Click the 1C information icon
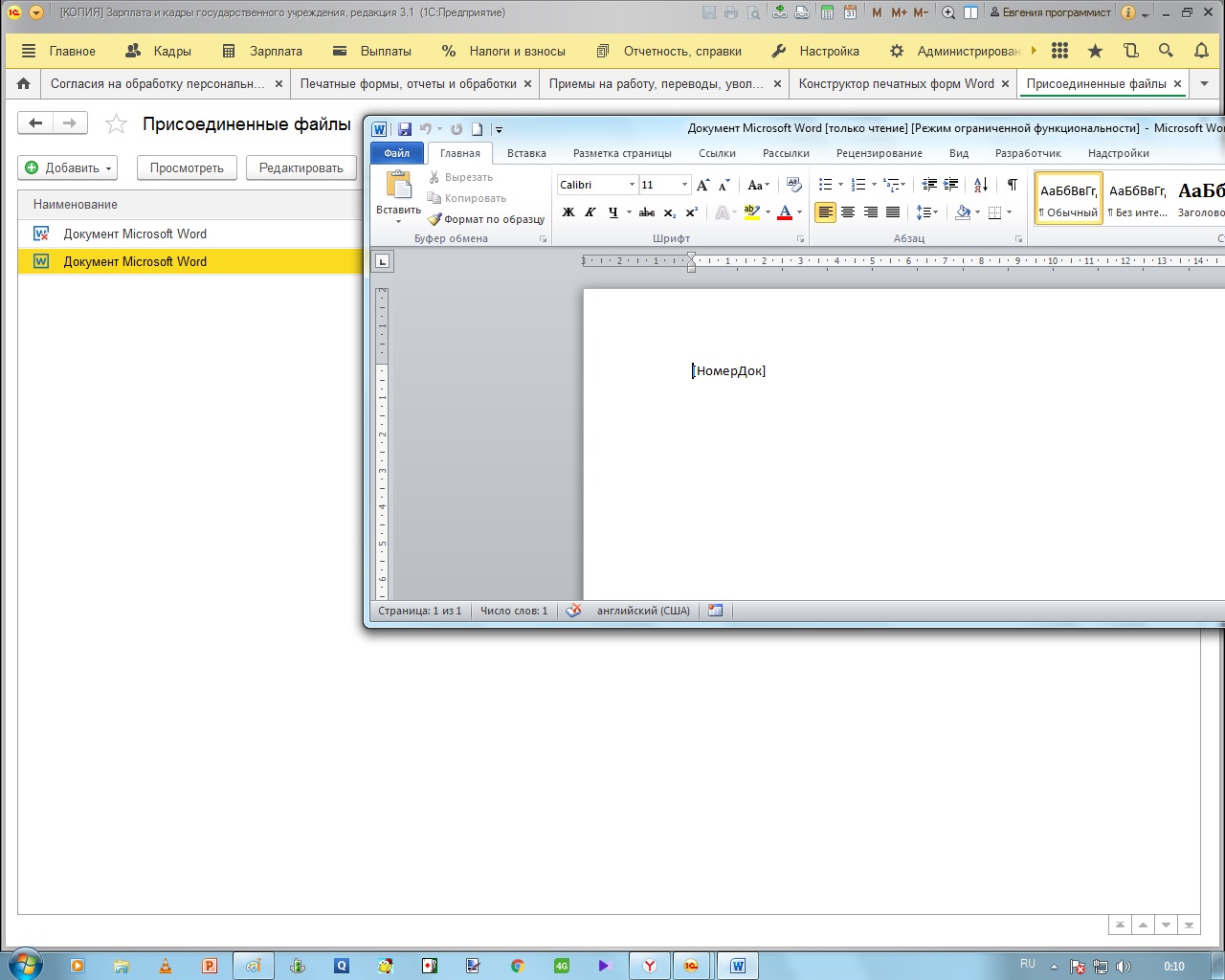1225x980 pixels. [x=1128, y=12]
